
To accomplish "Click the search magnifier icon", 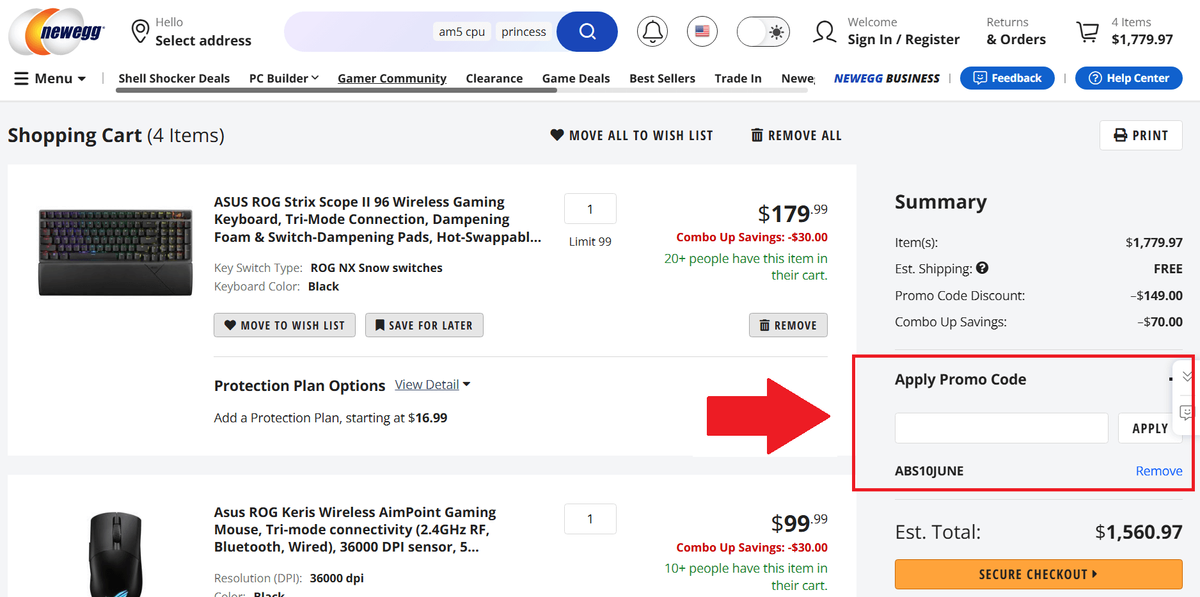I will click(586, 31).
